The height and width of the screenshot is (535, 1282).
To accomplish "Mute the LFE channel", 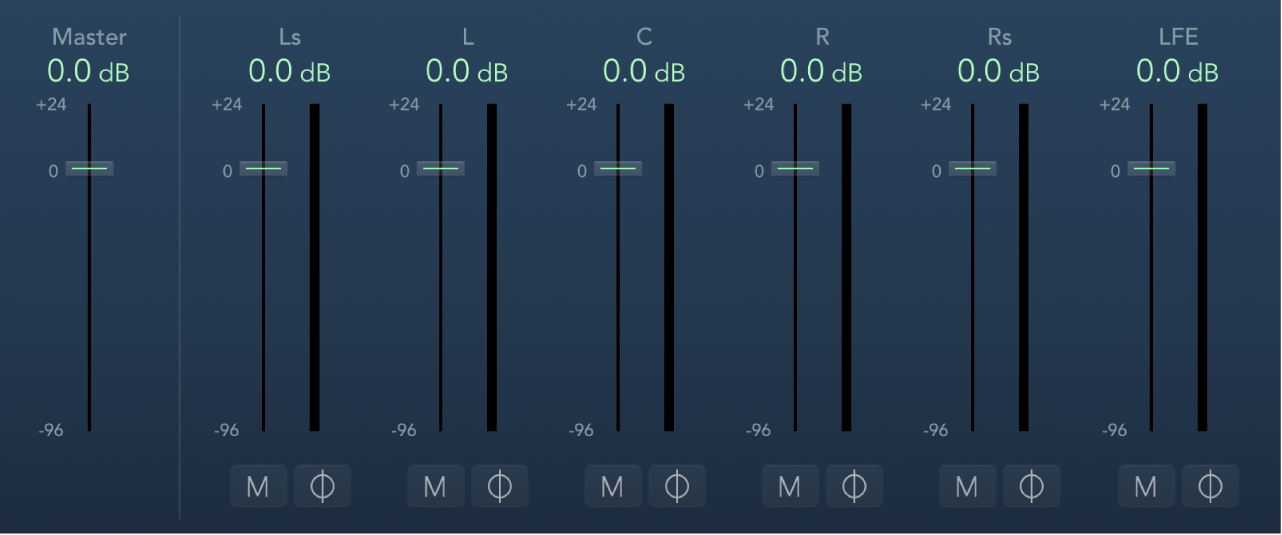I will (x=1146, y=487).
